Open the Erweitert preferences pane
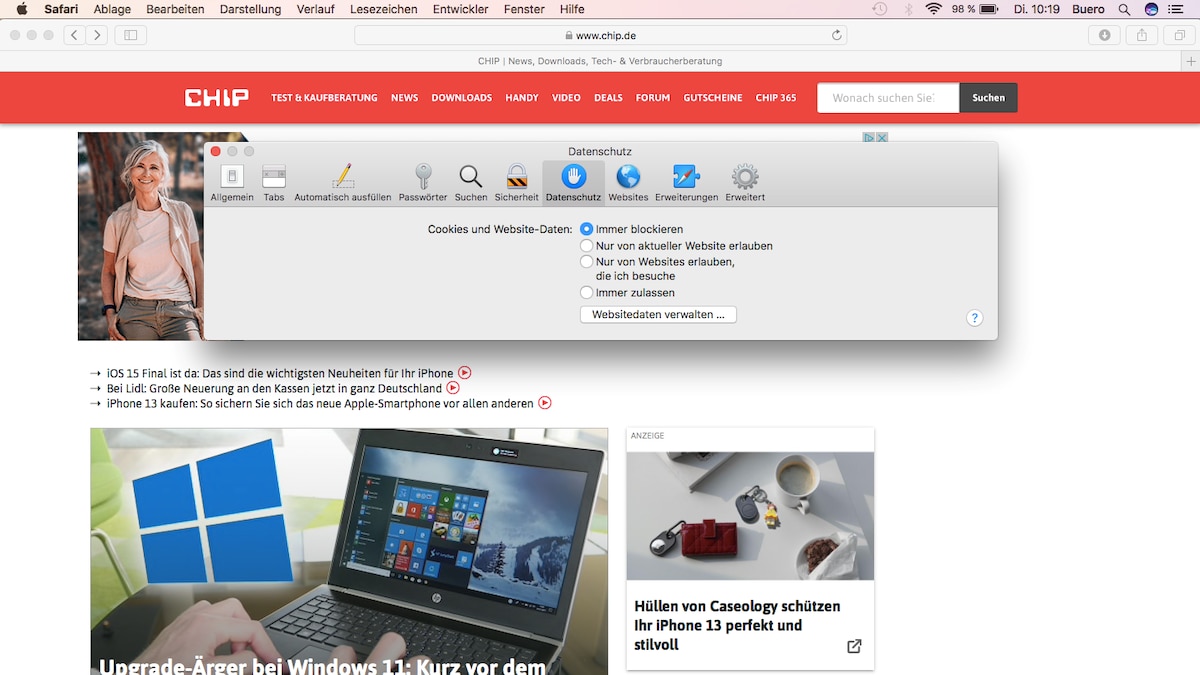Viewport: 1200px width, 675px height. (745, 184)
